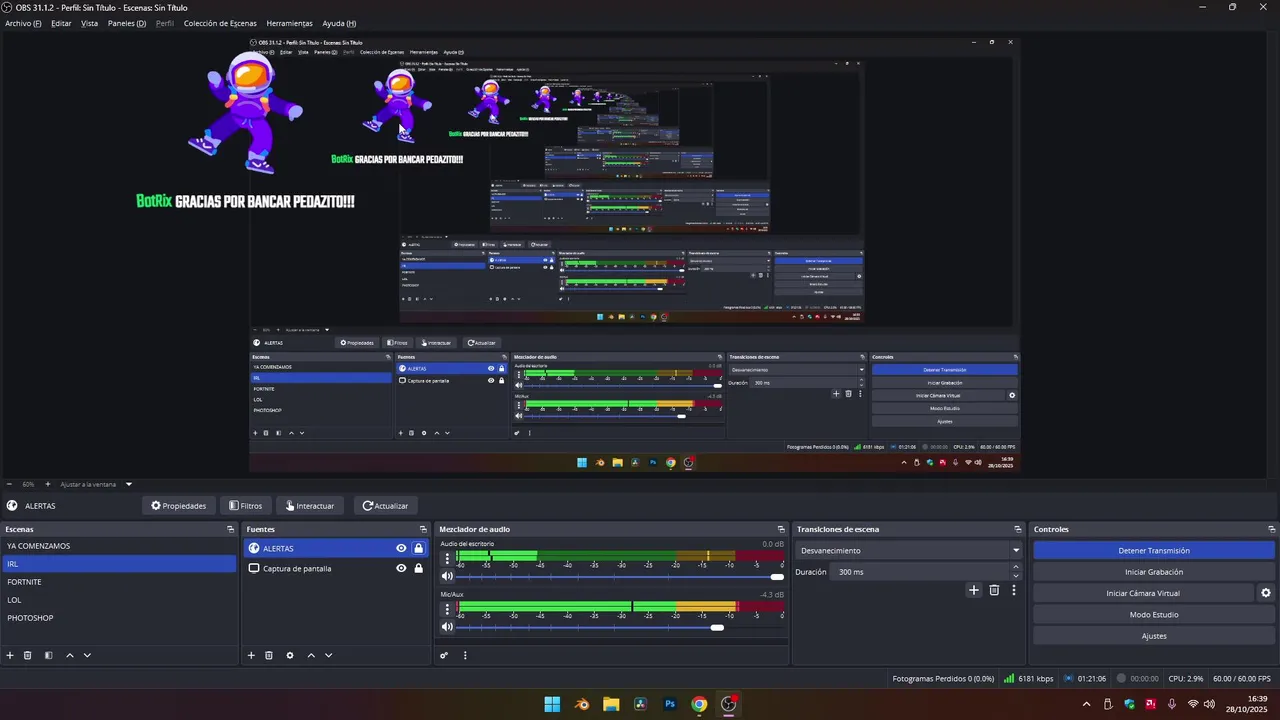
Task: Open scene filters icon in Escenas toolbar
Action: pyautogui.click(x=48, y=655)
